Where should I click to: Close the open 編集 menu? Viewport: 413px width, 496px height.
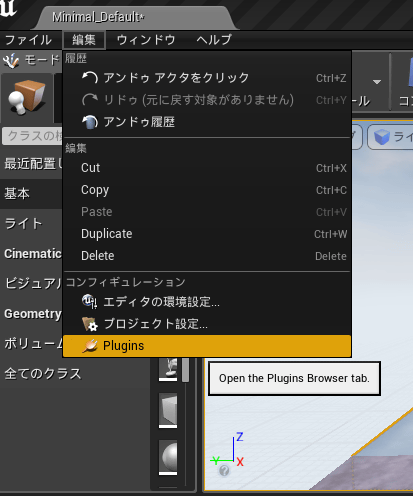(x=84, y=40)
